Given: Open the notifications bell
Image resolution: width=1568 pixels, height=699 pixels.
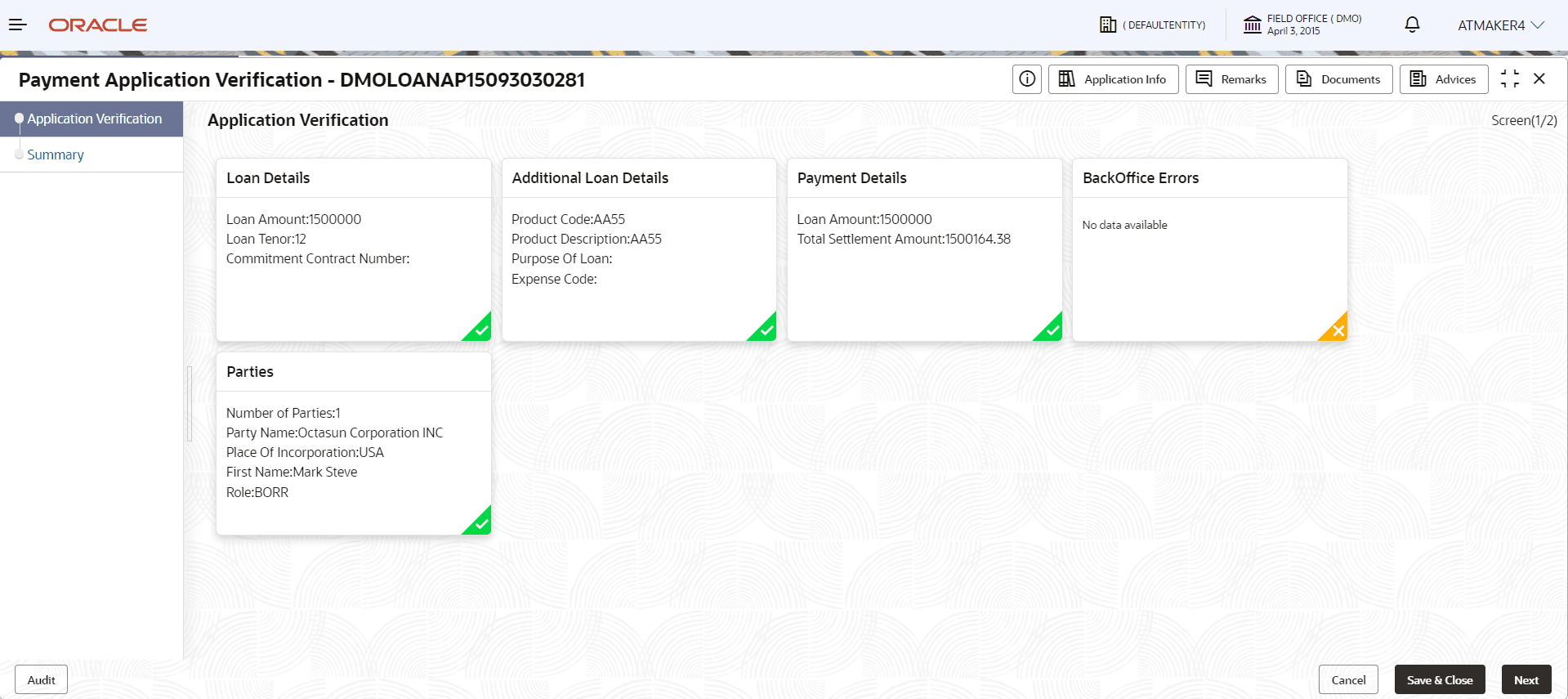Looking at the screenshot, I should coord(1412,25).
